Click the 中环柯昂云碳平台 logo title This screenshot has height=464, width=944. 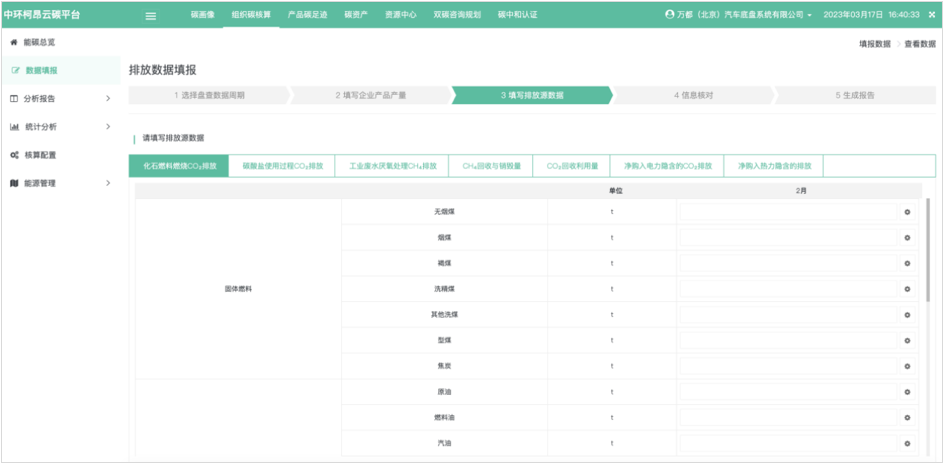(42, 15)
